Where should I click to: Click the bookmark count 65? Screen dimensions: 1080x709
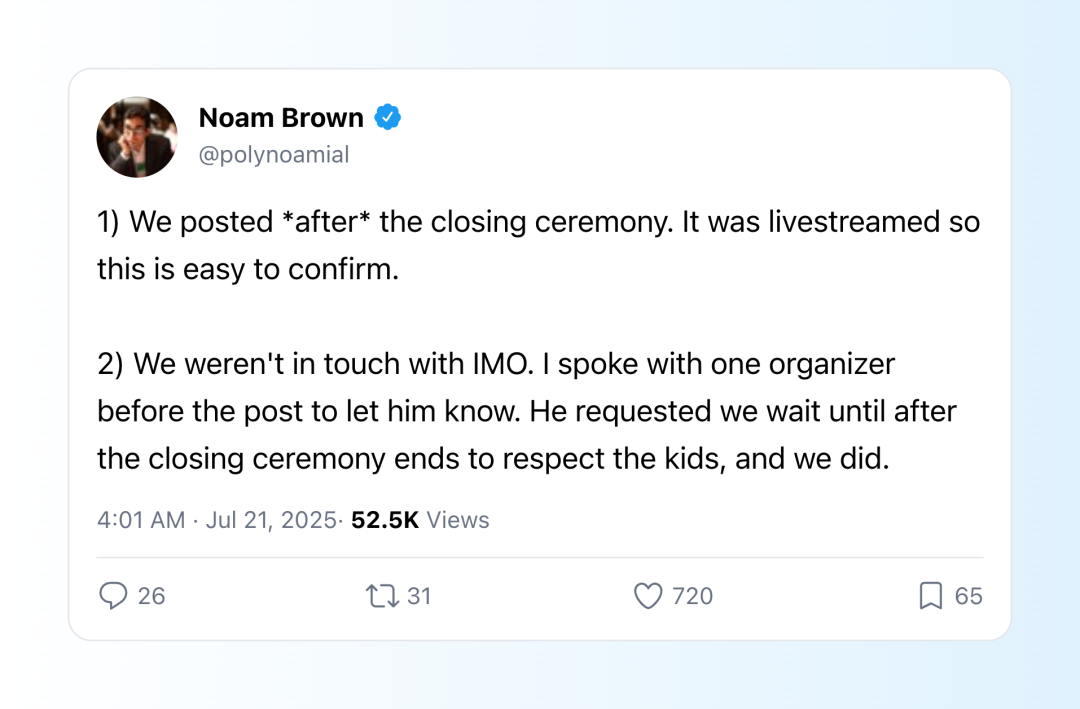(968, 595)
